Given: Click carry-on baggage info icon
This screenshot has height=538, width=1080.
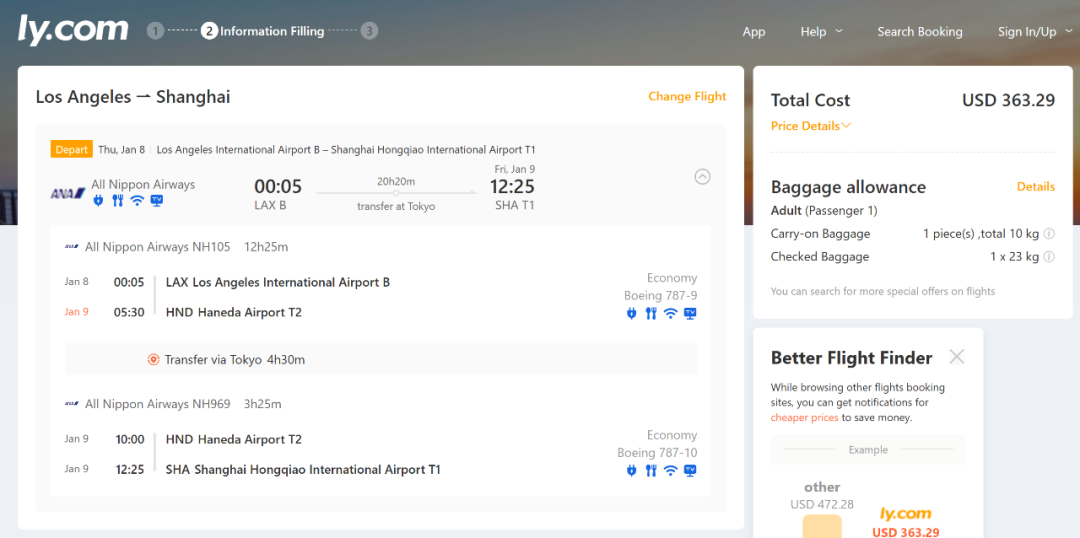Looking at the screenshot, I should click(1049, 234).
